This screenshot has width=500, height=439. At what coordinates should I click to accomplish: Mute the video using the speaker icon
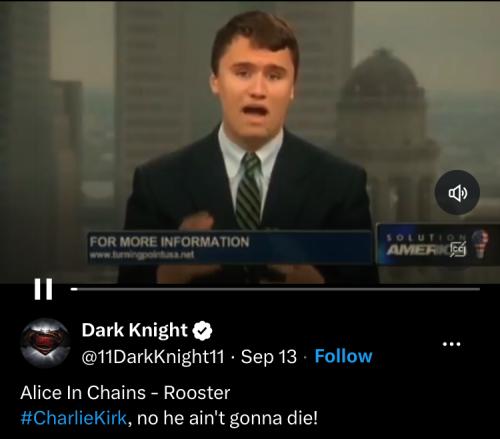[x=457, y=192]
